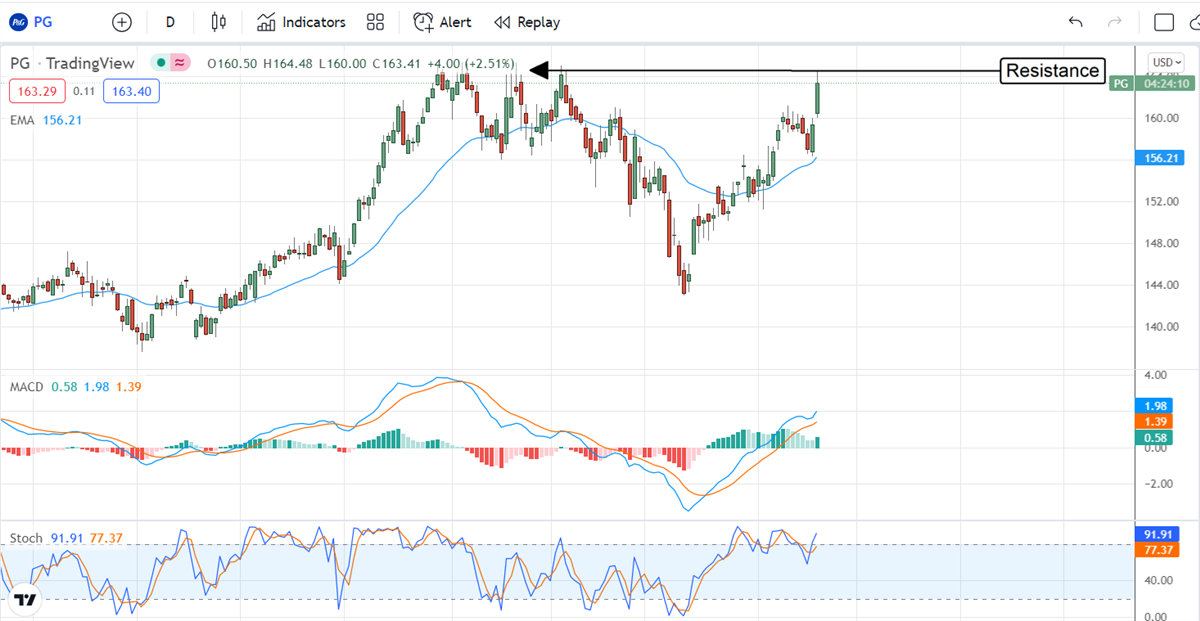Start bar Replay mode
This screenshot has width=1200, height=621.
527,22
